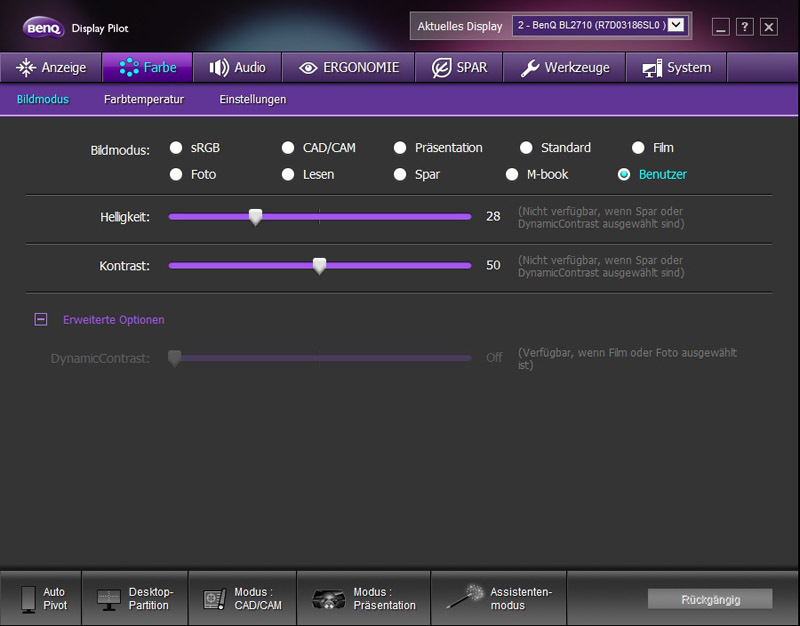Activate Modus Präsentation shortcut

pos(364,598)
